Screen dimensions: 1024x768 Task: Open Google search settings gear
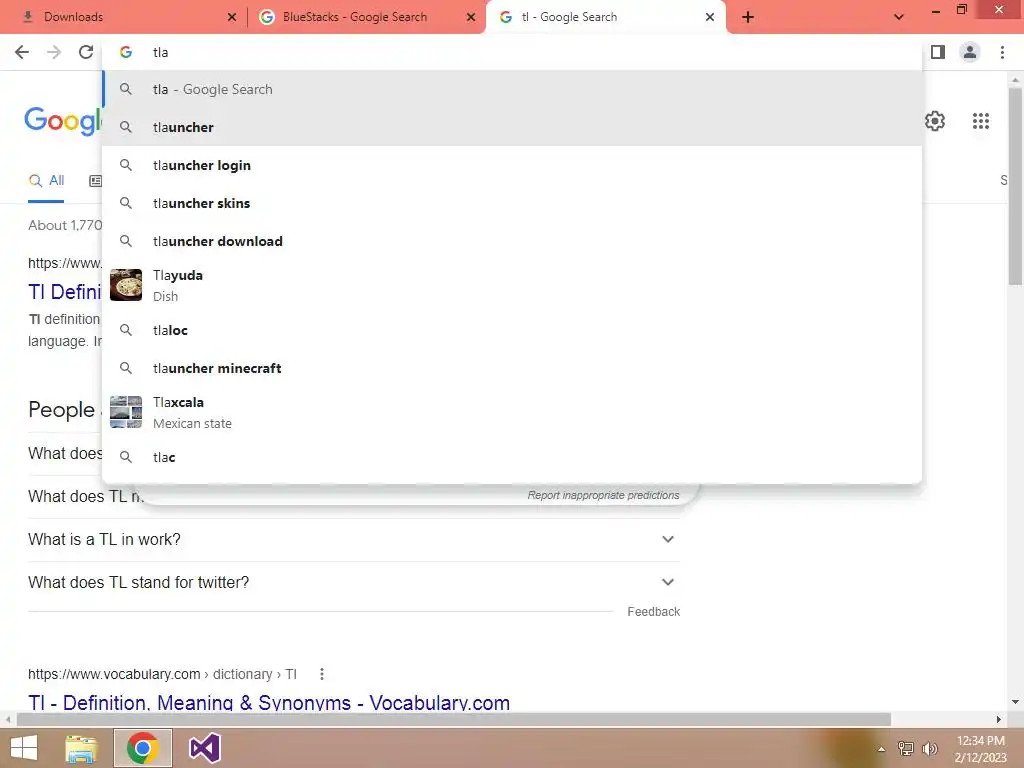click(935, 121)
